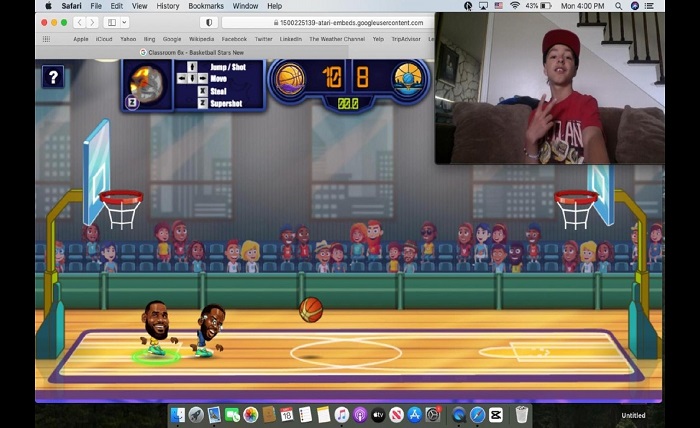Open Preview from the dock

[214, 415]
